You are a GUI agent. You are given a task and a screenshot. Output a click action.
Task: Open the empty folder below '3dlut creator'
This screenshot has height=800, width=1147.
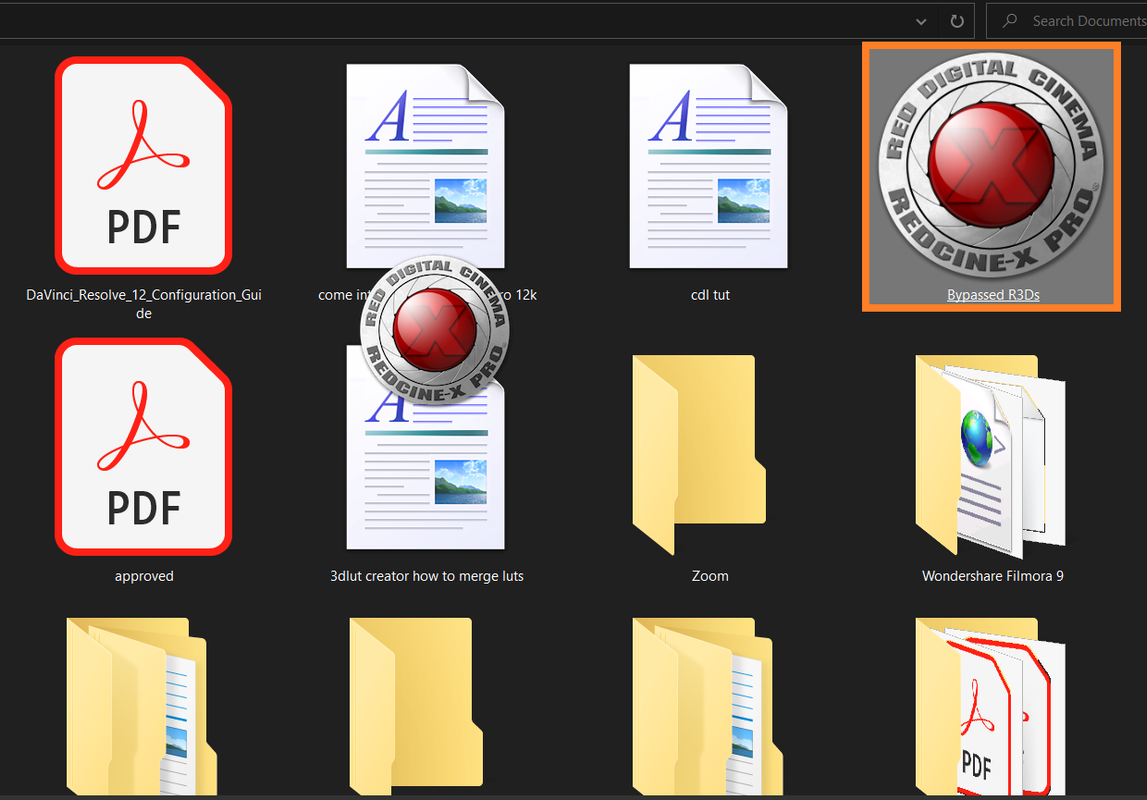[x=415, y=706]
